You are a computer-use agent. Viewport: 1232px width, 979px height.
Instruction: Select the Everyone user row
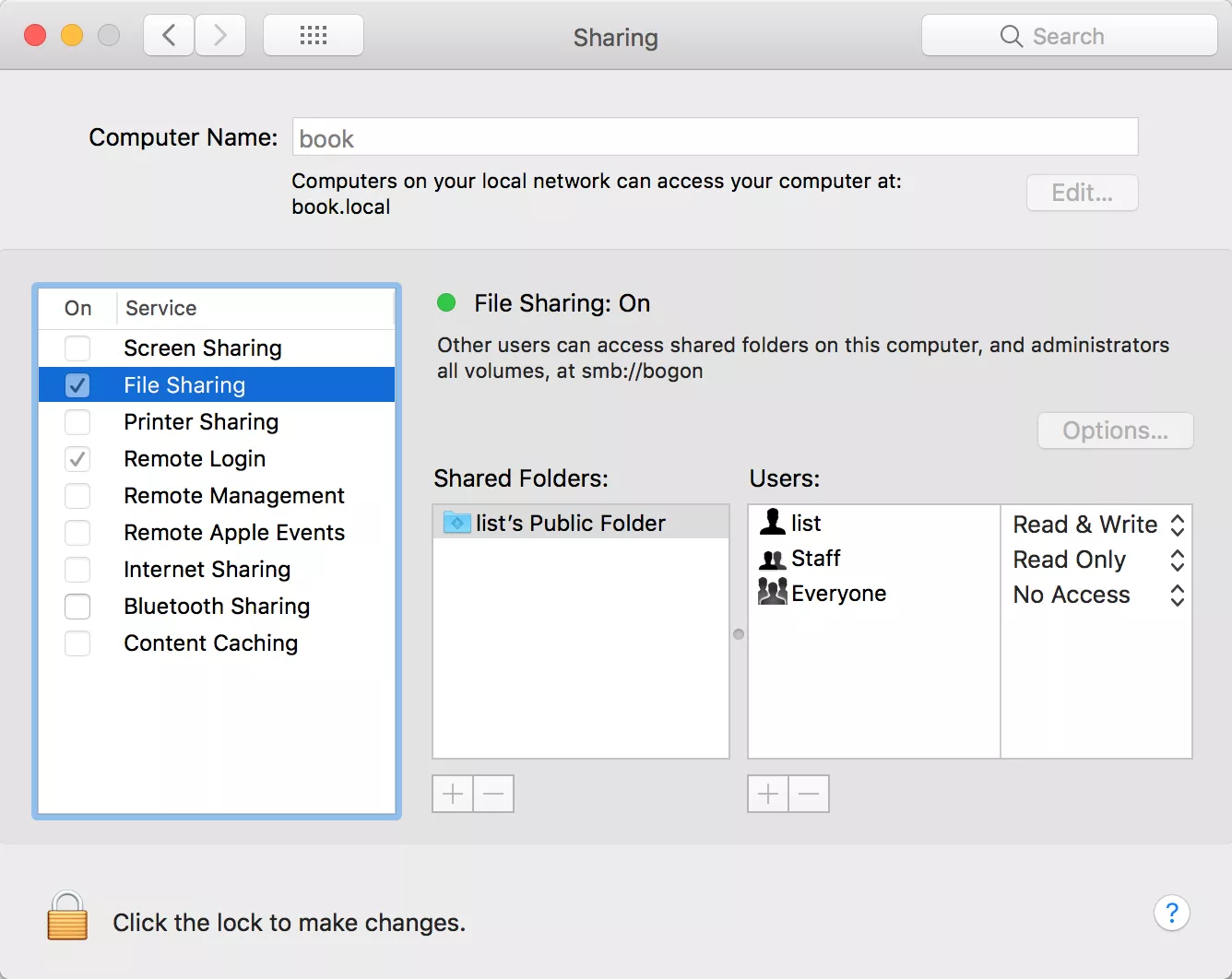point(874,594)
